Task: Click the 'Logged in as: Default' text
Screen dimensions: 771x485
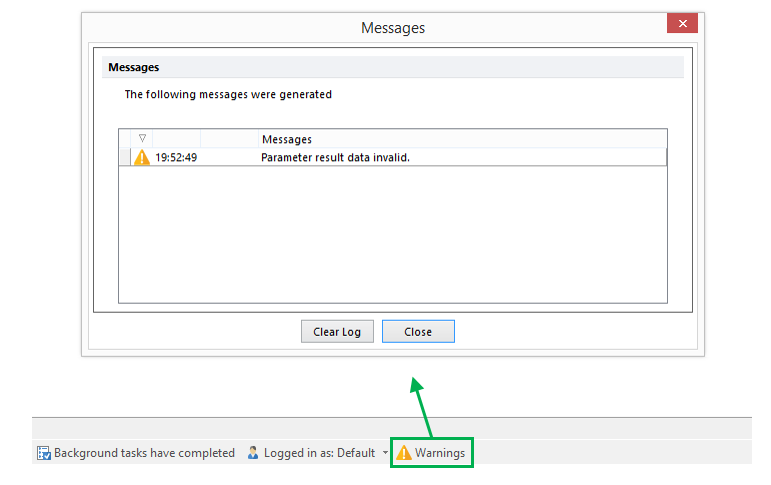Action: click(x=319, y=453)
